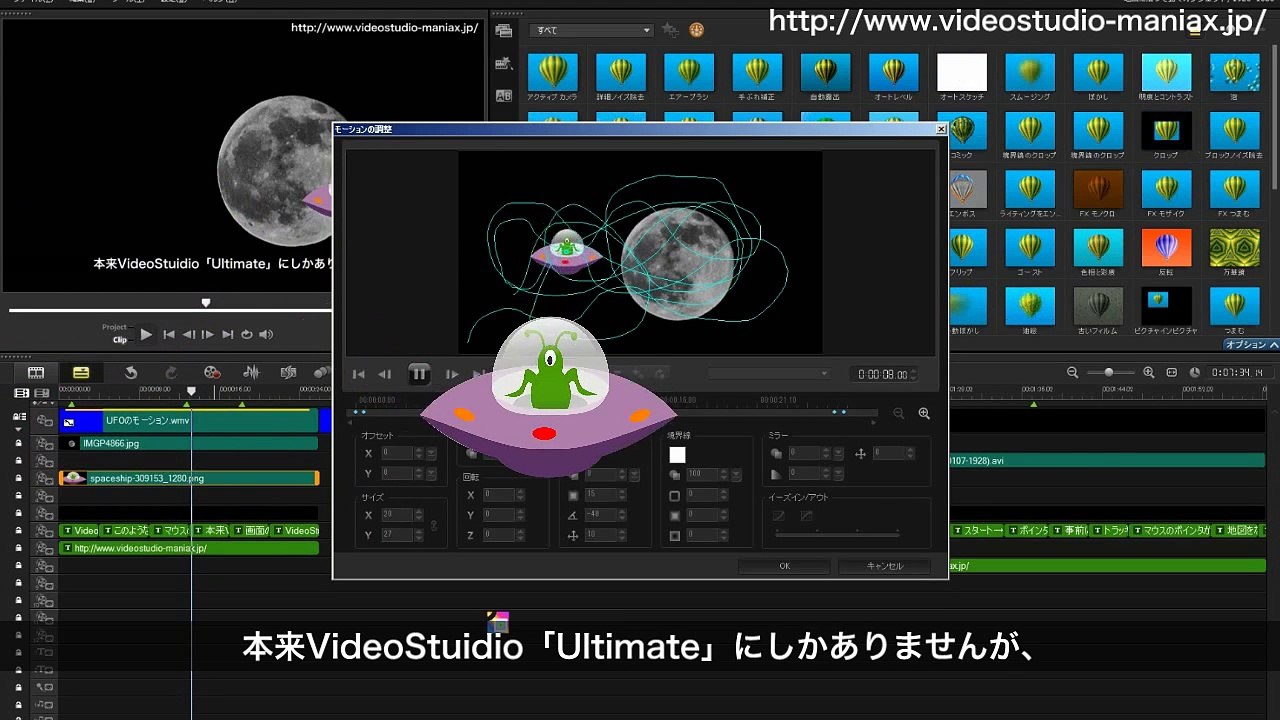This screenshot has width=1280, height=720.
Task: Go to next frame in motion dialog
Action: (452, 374)
